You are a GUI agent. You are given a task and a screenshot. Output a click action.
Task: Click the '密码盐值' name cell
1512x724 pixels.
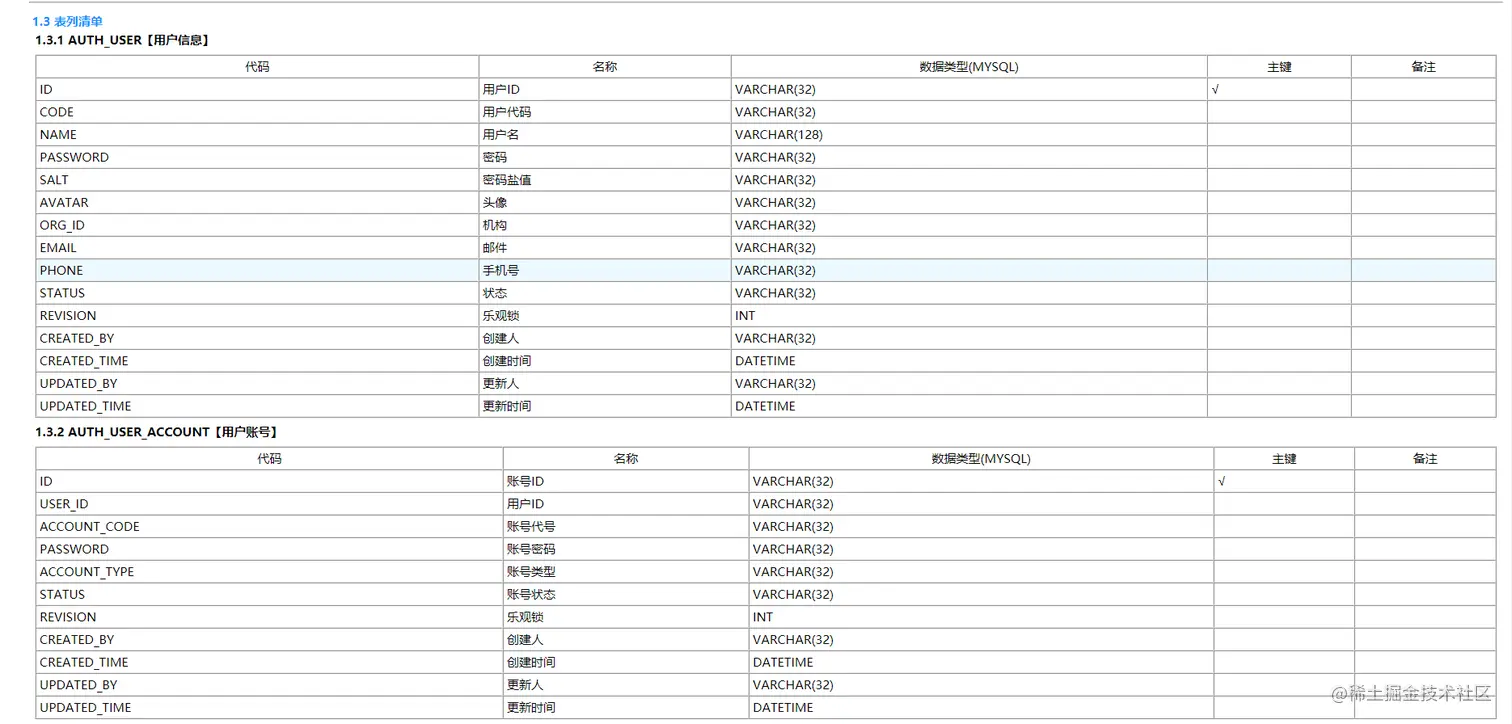click(x=605, y=180)
